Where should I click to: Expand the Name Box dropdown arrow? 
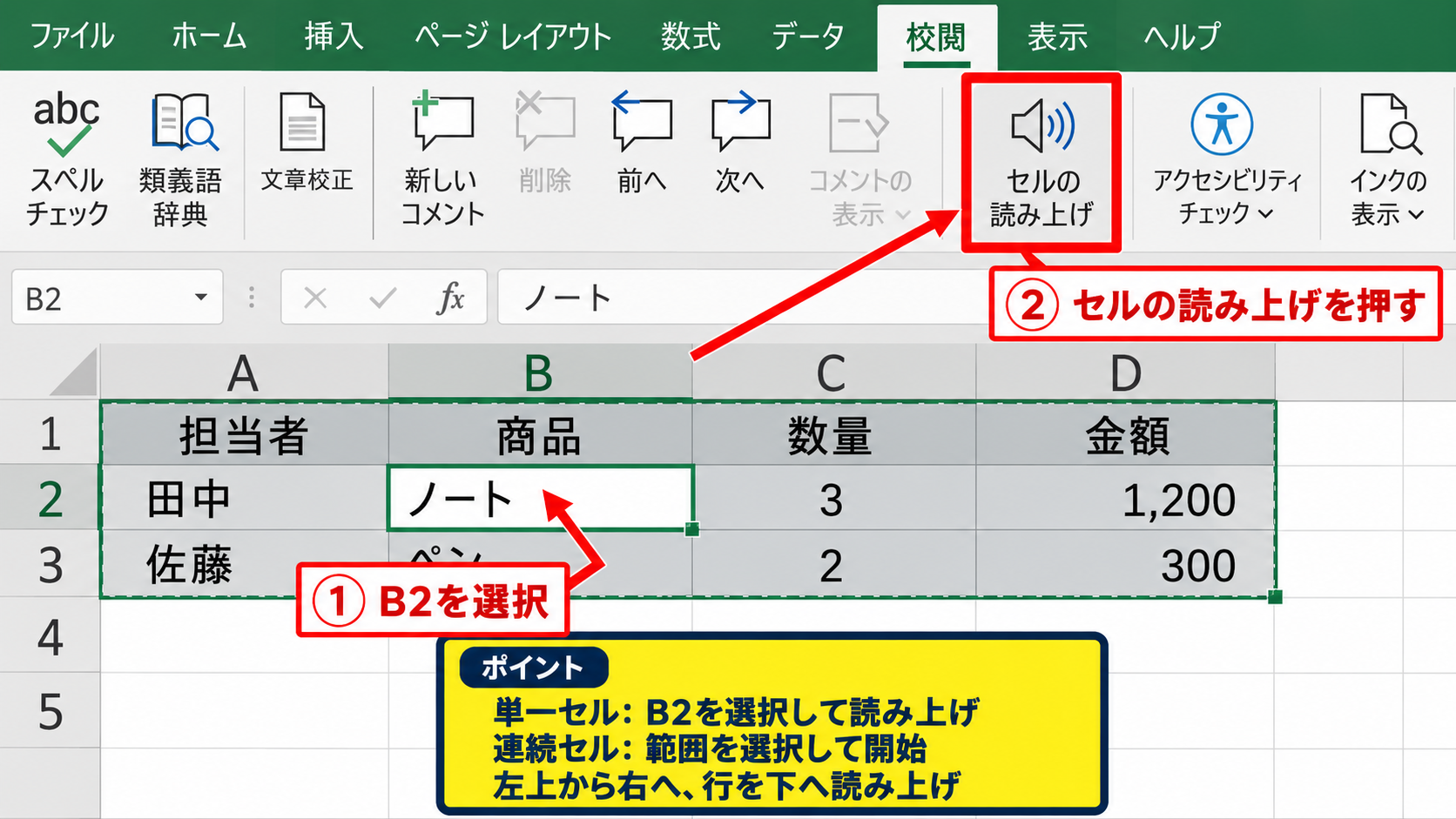pos(201,298)
